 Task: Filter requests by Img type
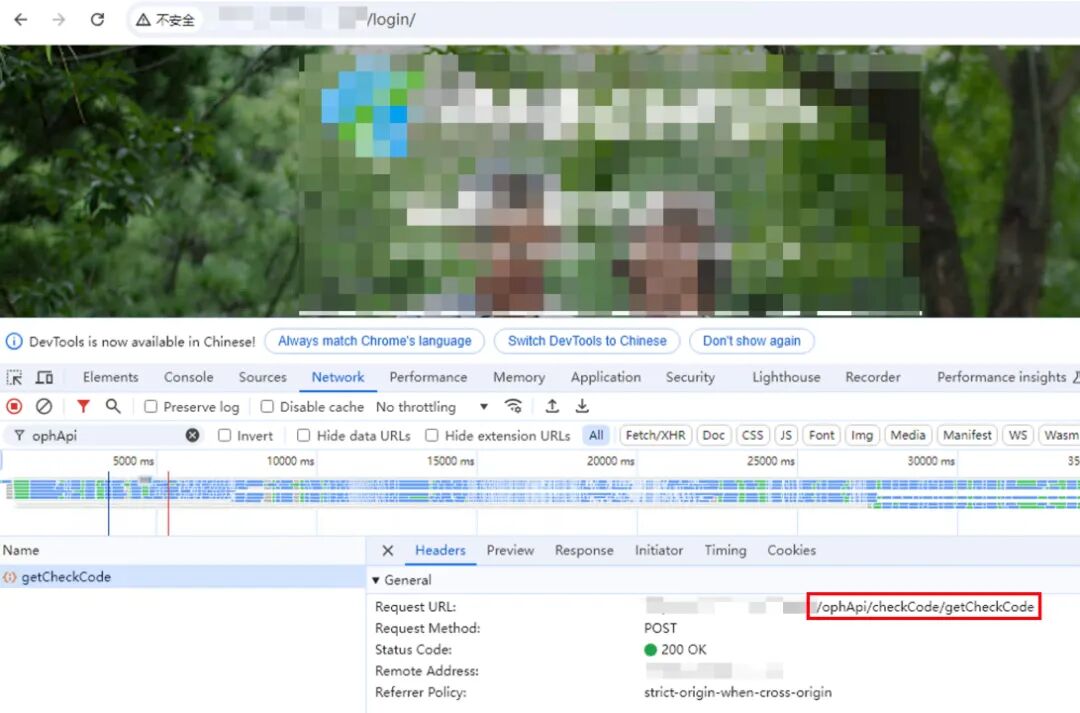point(862,435)
